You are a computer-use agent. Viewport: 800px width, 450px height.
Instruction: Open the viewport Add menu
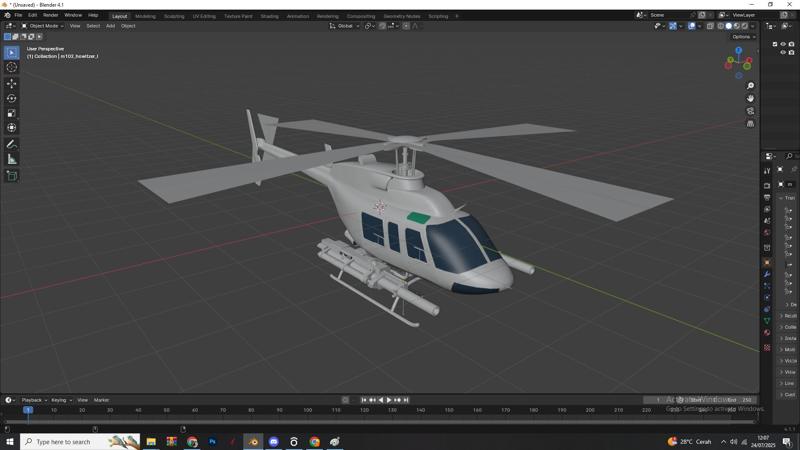point(110,26)
